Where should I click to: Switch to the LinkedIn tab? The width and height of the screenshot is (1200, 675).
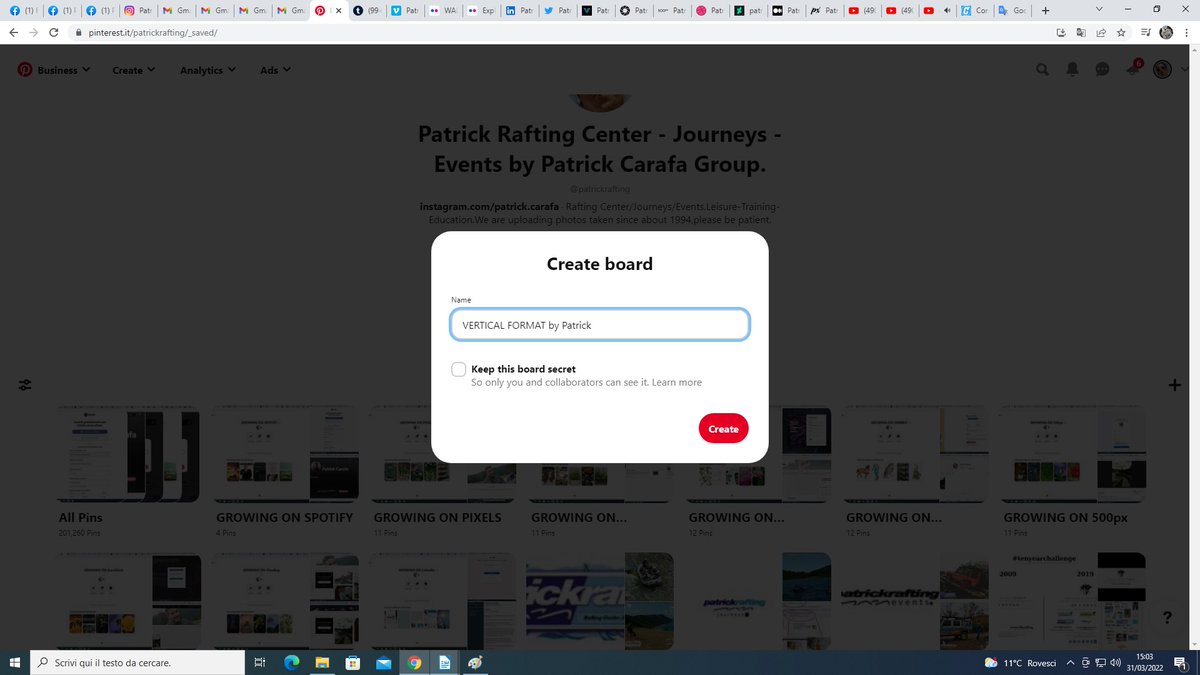tap(519, 11)
